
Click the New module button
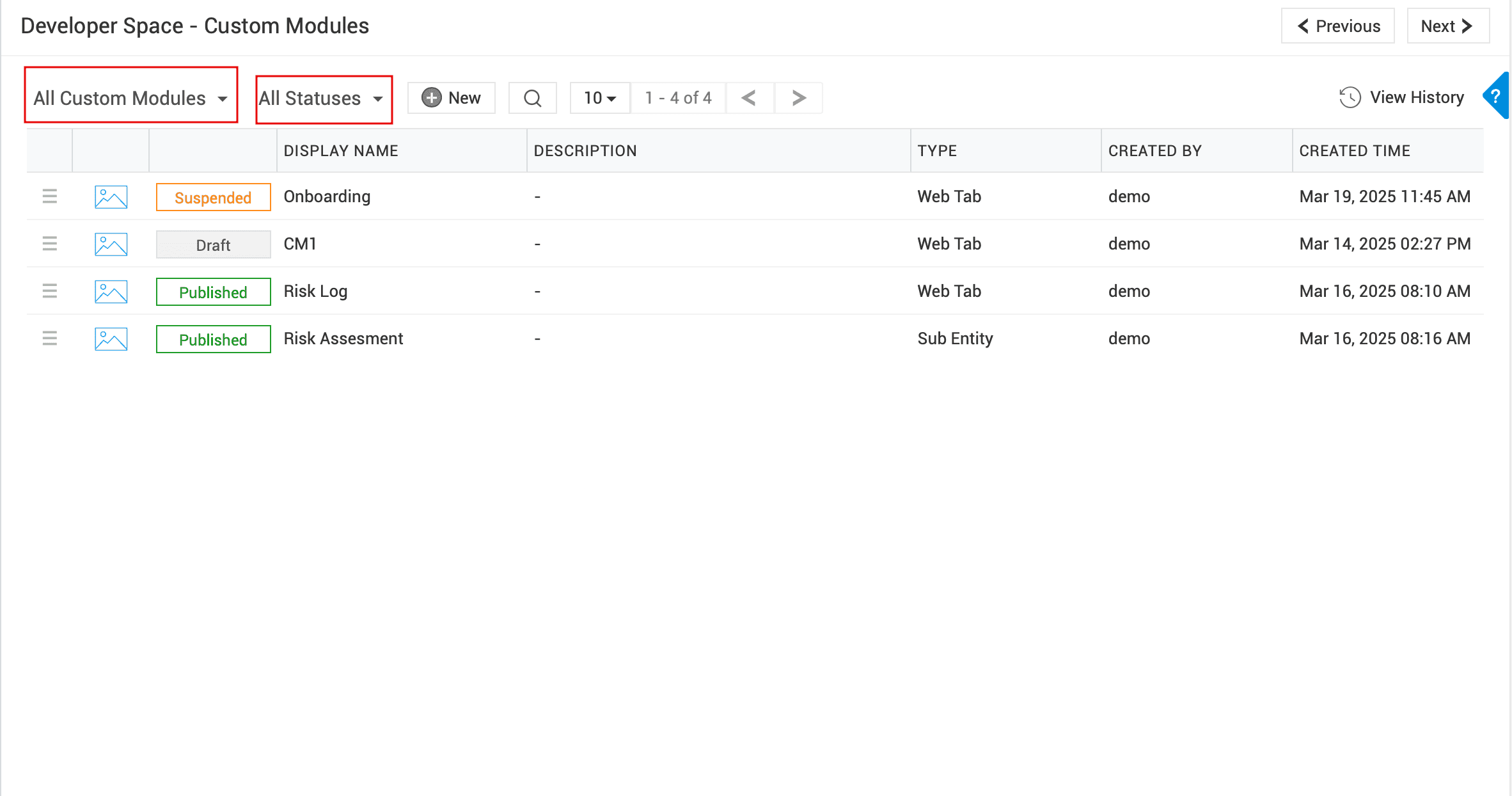[452, 98]
